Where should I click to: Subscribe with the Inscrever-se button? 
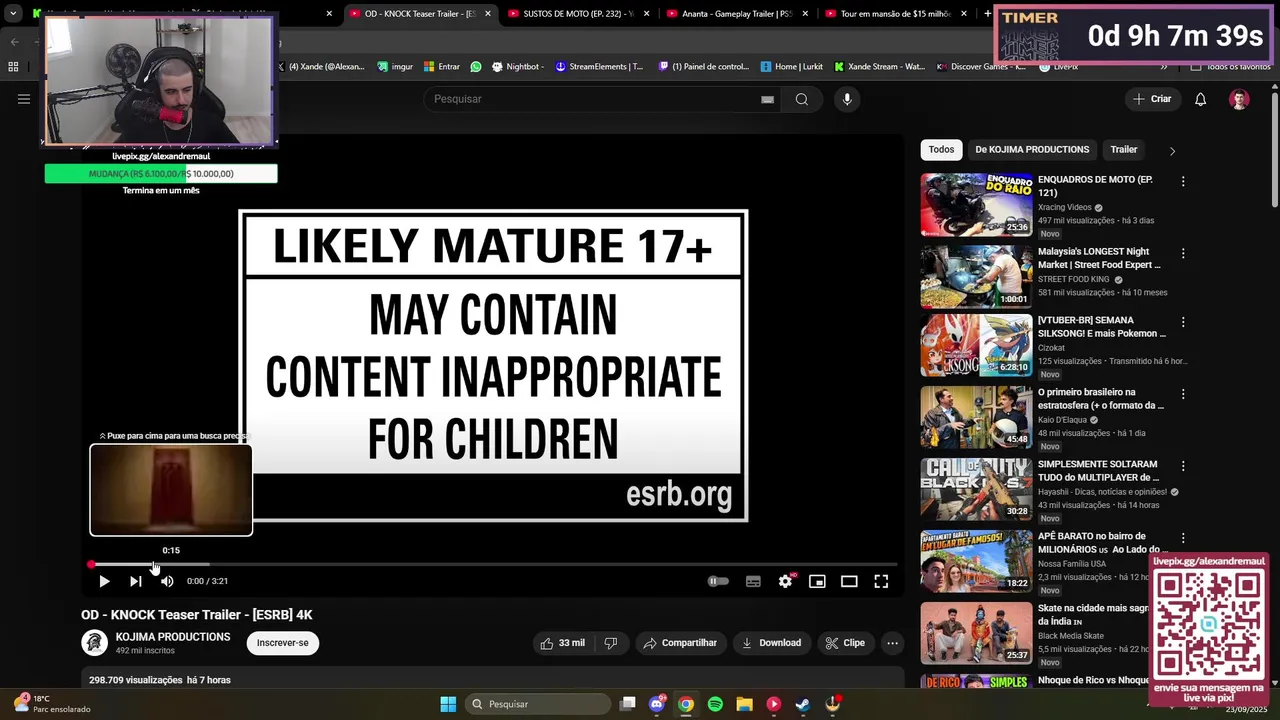pyautogui.click(x=283, y=643)
